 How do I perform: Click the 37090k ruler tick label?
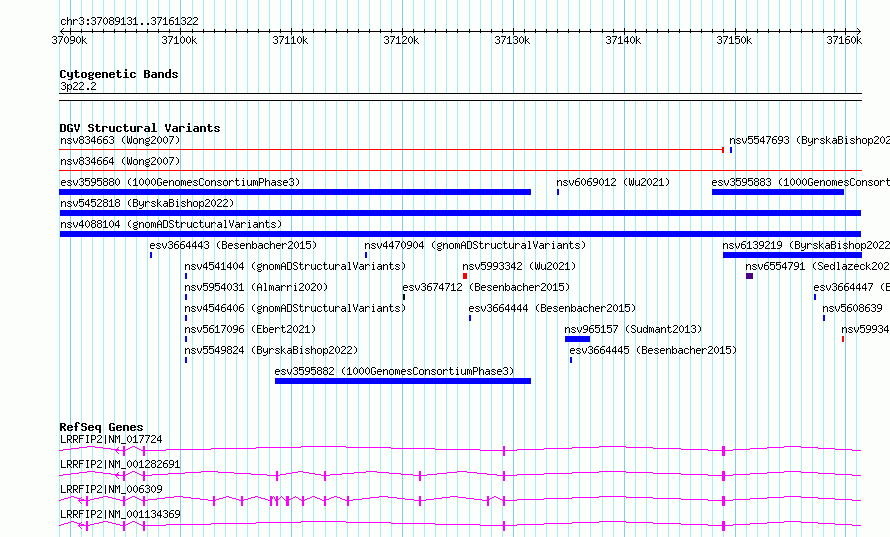[x=69, y=40]
